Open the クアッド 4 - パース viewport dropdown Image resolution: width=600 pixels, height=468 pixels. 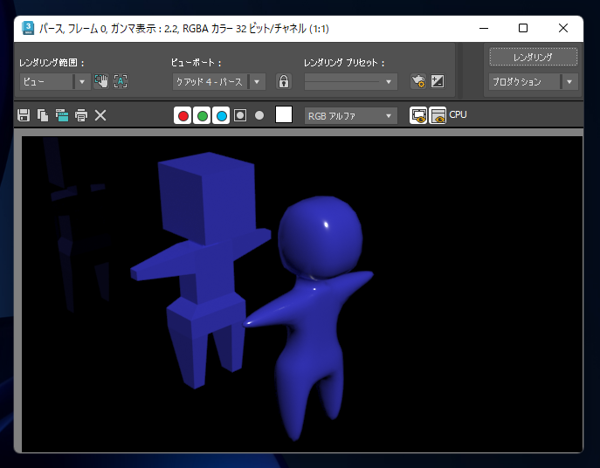click(x=218, y=82)
